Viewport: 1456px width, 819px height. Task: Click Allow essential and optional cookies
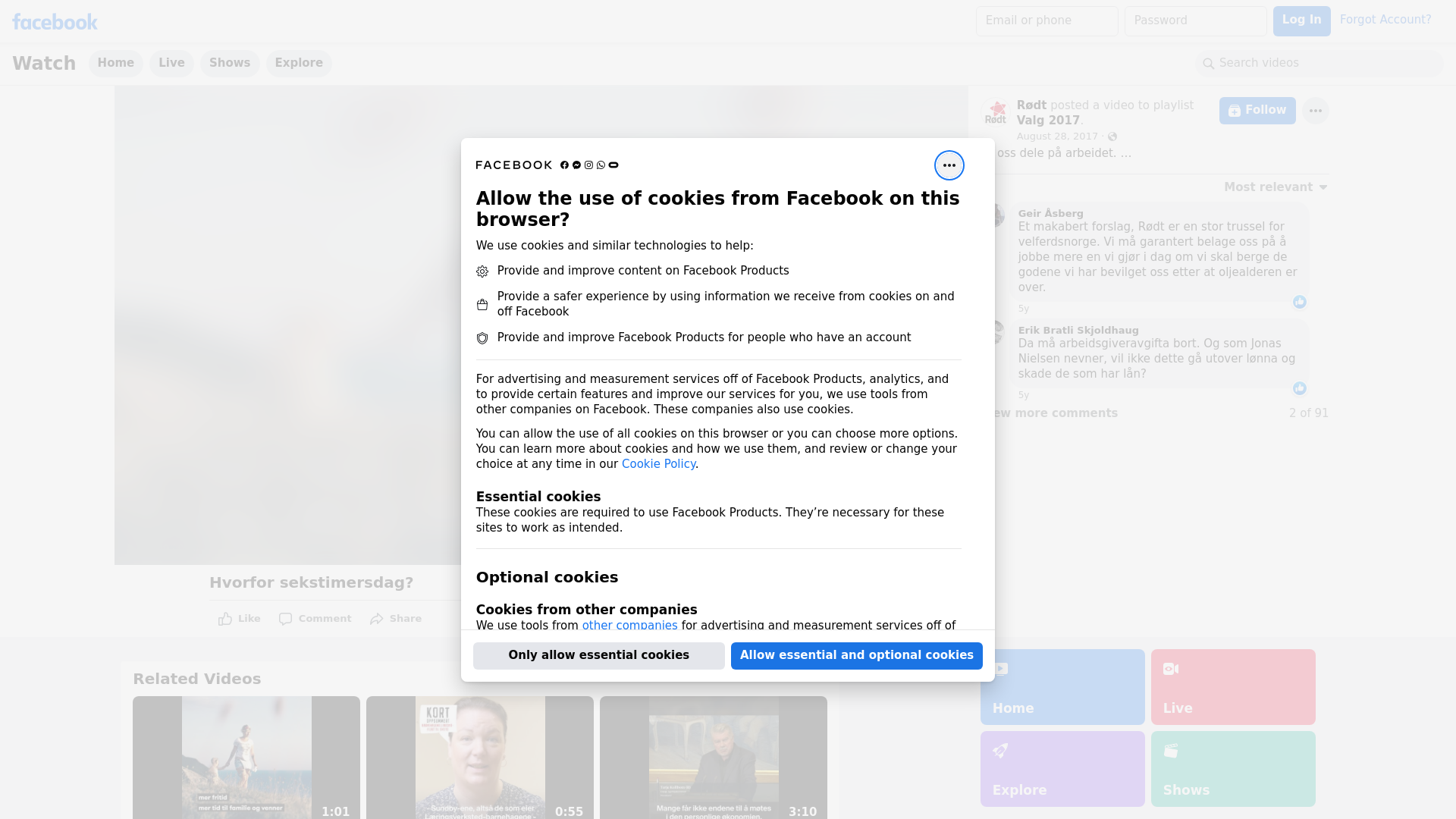click(x=856, y=656)
